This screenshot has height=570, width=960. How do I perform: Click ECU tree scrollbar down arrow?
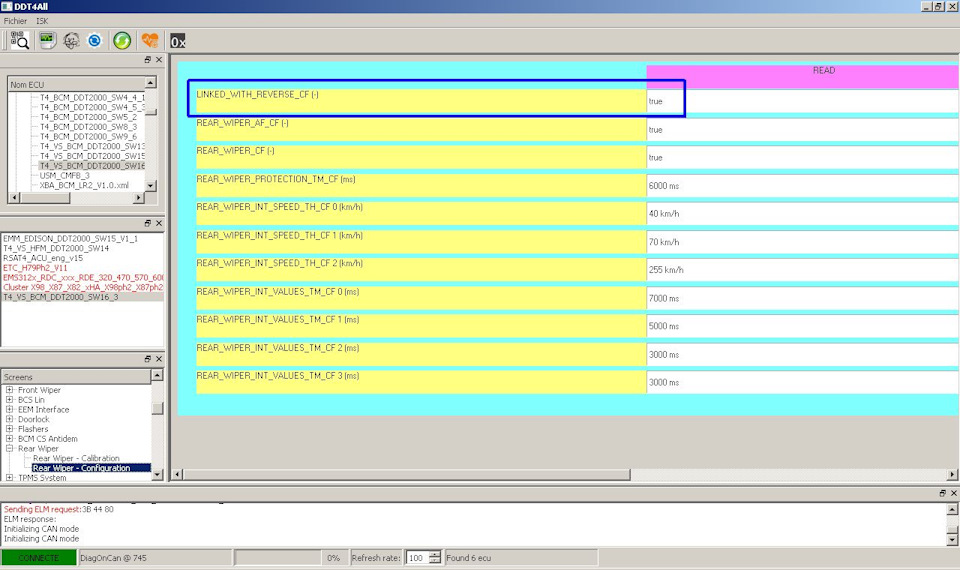point(151,185)
